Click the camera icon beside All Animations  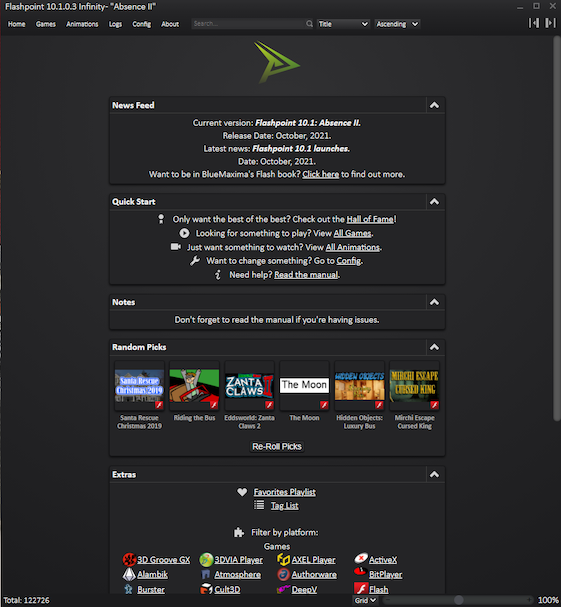coord(176,247)
